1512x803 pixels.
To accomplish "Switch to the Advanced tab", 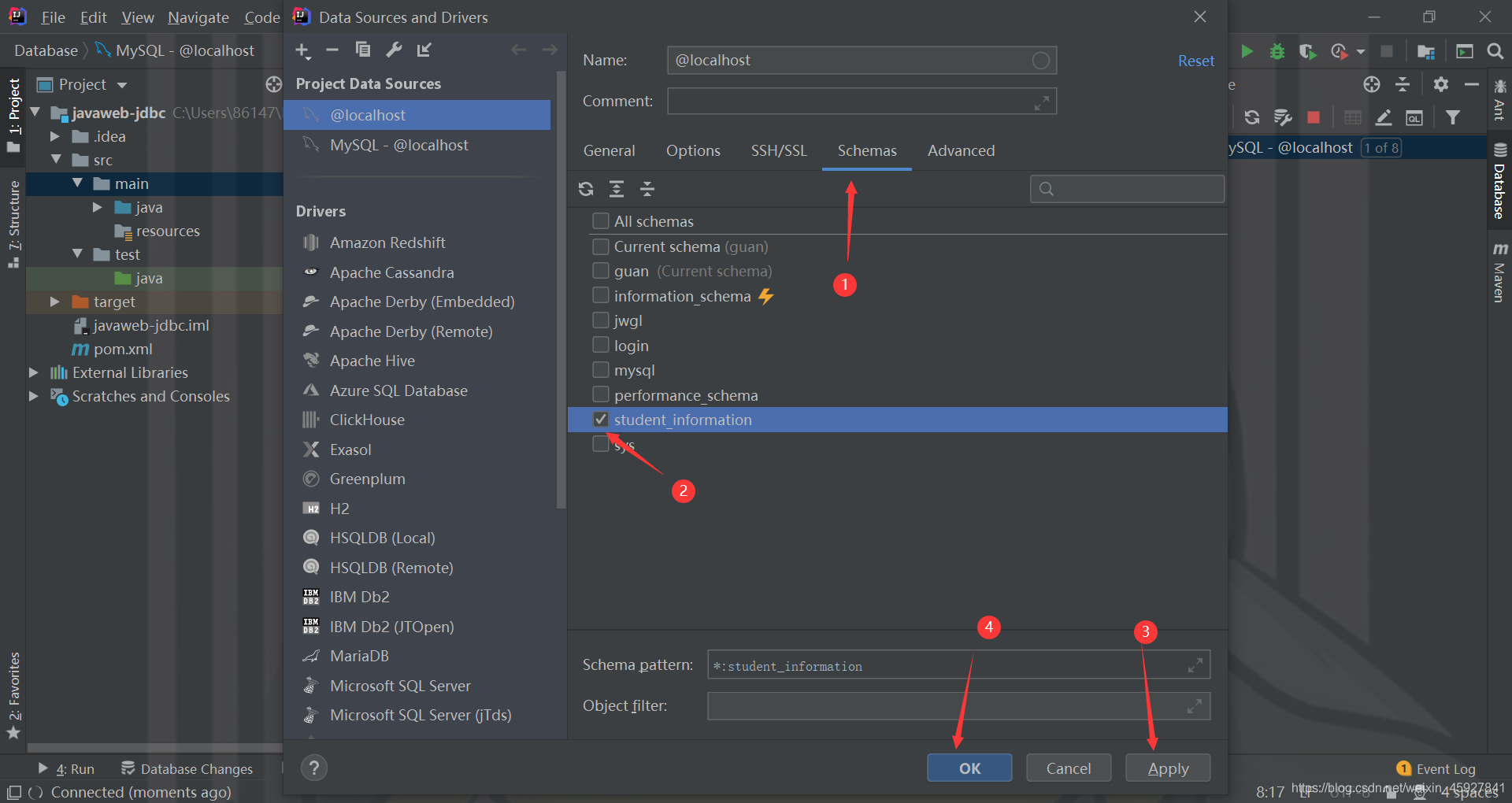I will (x=961, y=150).
